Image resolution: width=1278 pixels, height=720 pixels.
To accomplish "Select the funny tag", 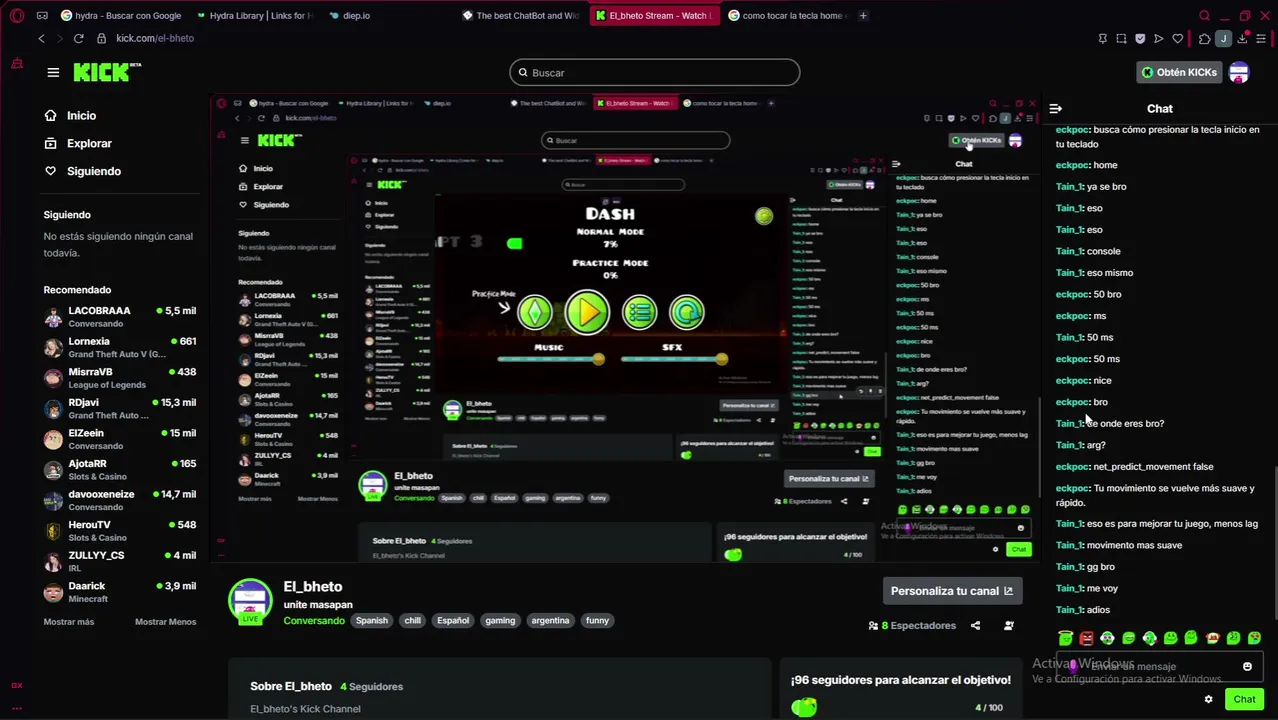I will (597, 620).
